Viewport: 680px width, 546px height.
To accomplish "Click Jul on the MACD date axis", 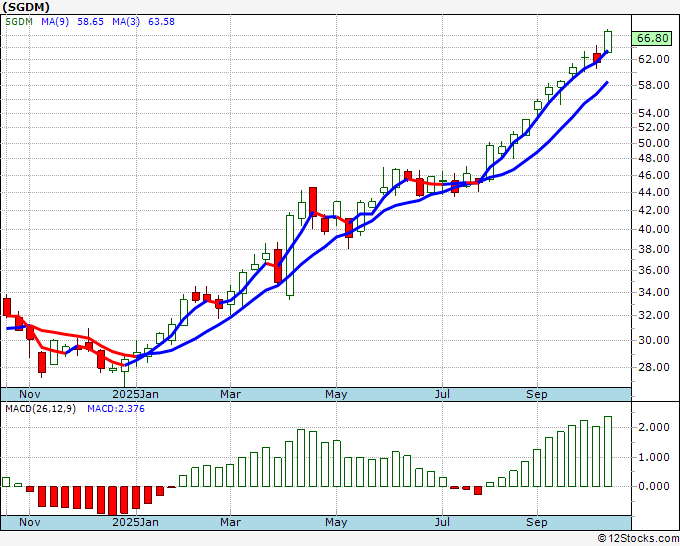I will pos(442,522).
